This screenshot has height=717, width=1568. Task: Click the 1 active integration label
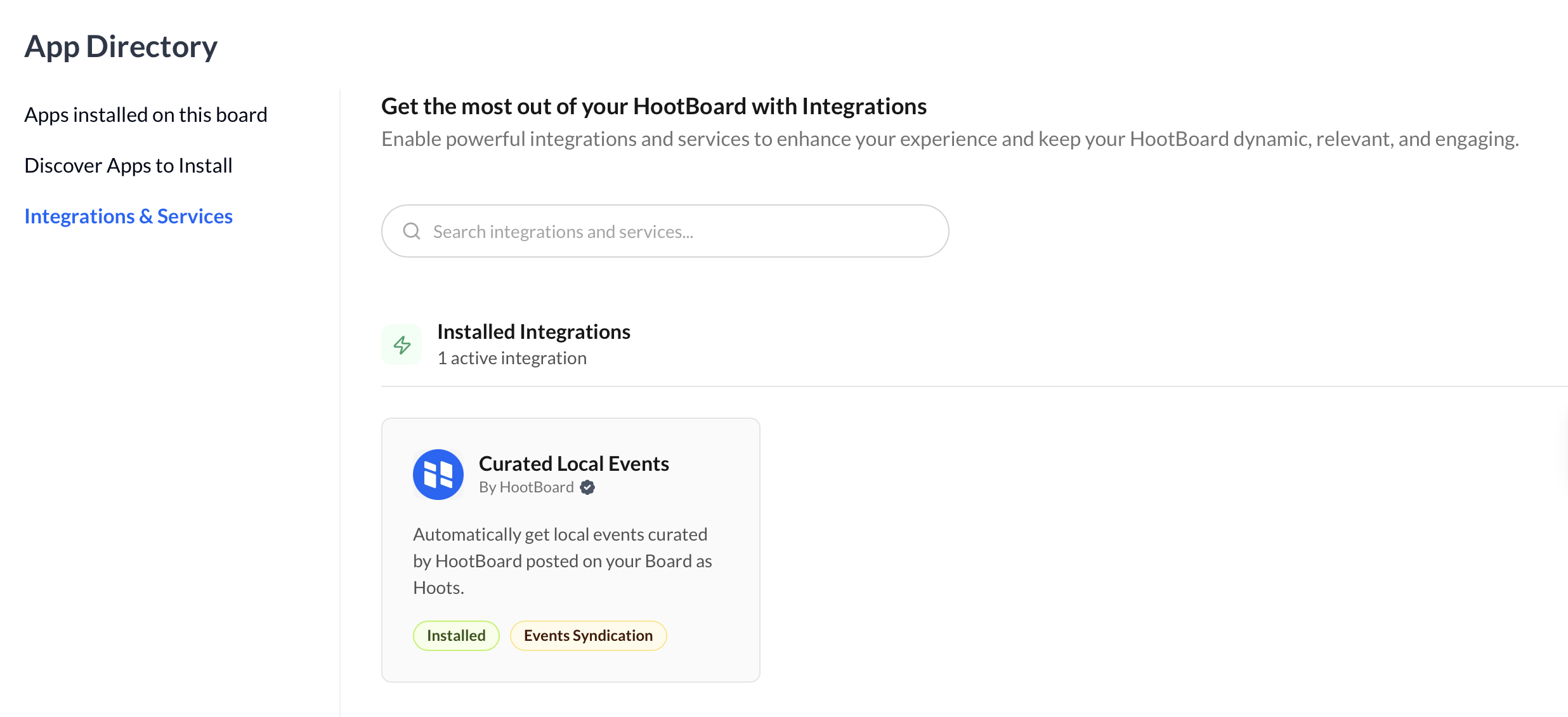[512, 359]
